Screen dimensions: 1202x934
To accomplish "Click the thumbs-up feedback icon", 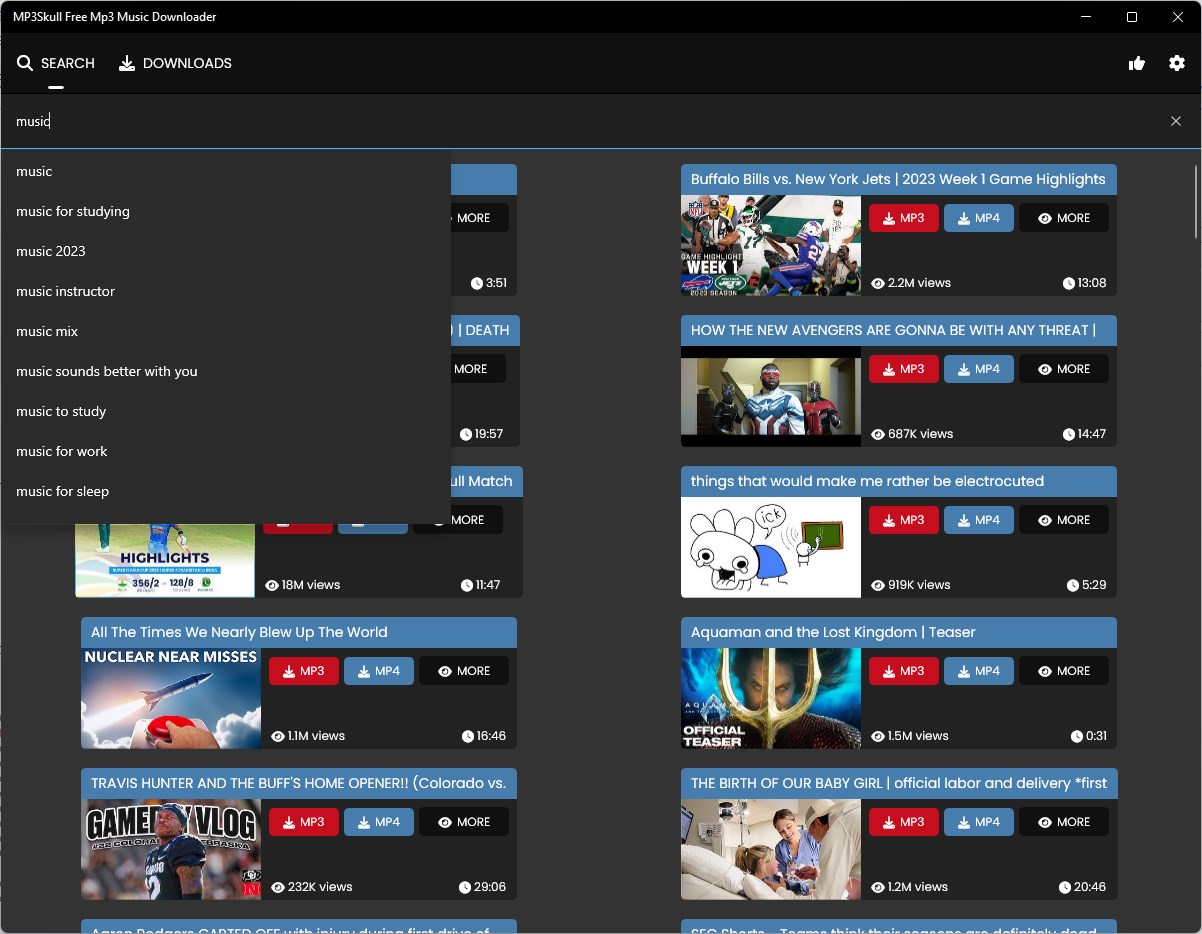I will click(x=1137, y=63).
